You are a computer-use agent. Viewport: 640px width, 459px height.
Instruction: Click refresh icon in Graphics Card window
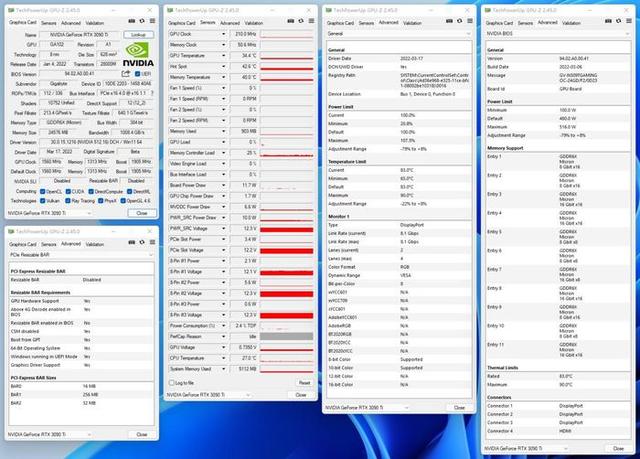tap(142, 21)
